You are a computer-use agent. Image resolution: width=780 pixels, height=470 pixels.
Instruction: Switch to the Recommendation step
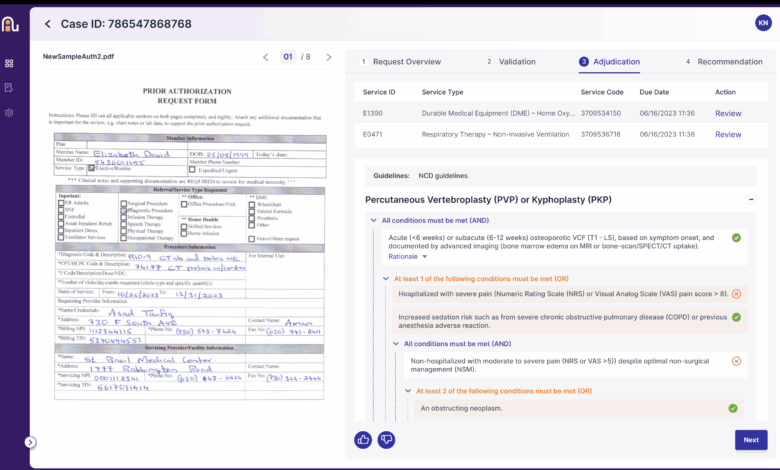pyautogui.click(x=729, y=62)
